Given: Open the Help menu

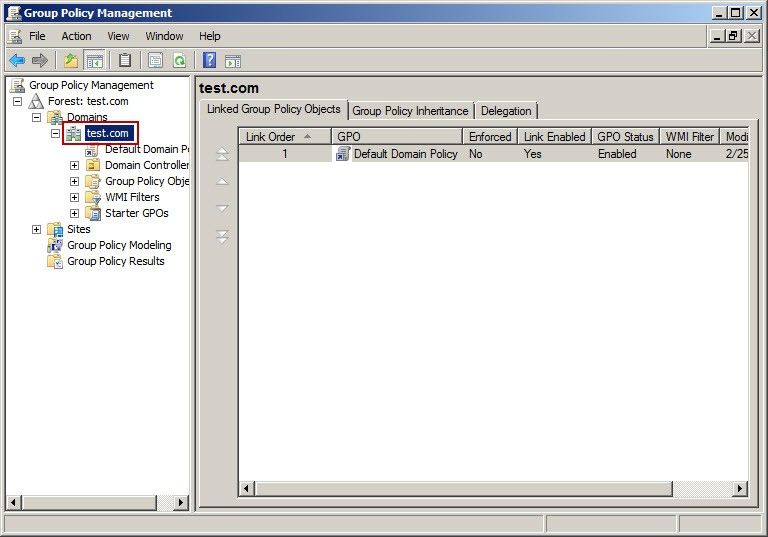Looking at the screenshot, I should click(x=210, y=36).
